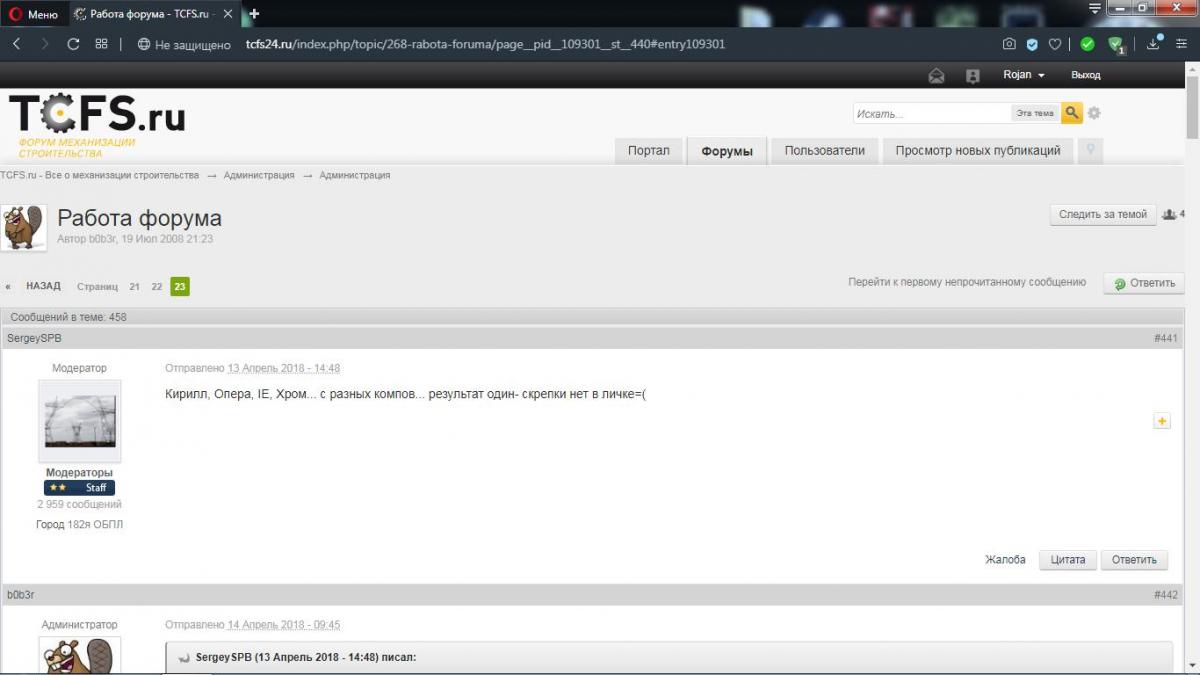
Task: Click the Staff rank badge
Action: click(79, 488)
